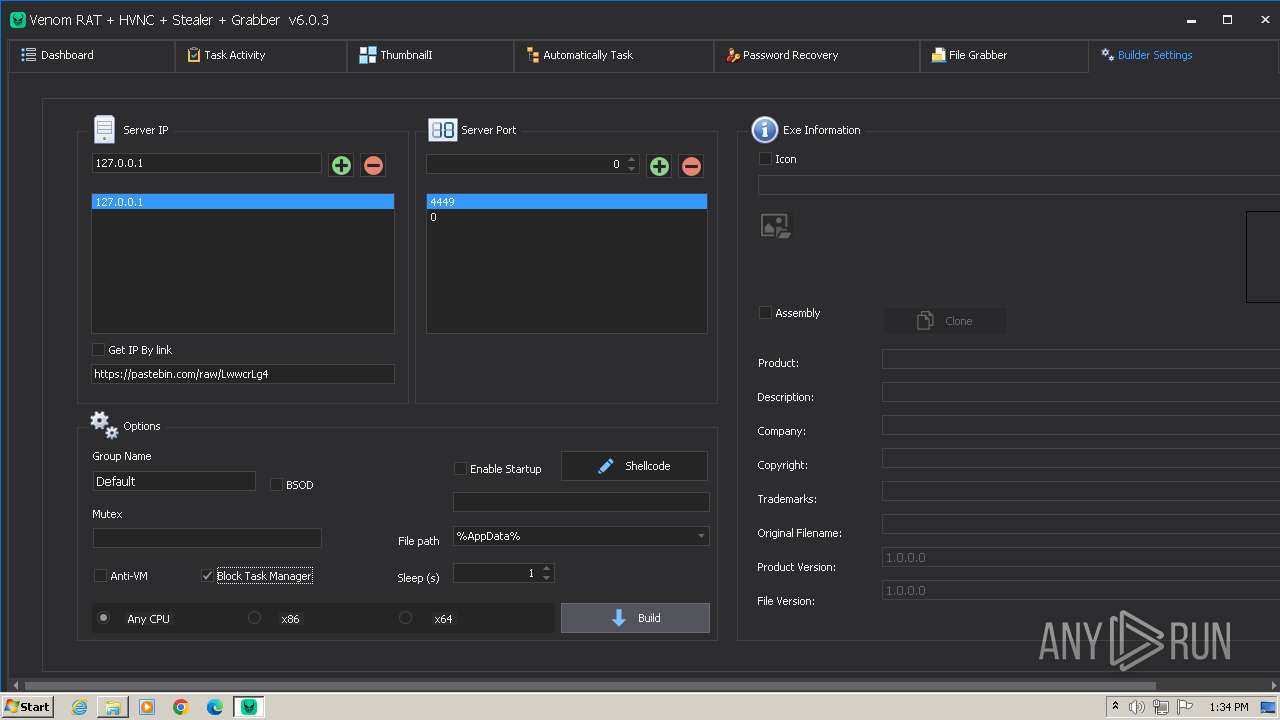1280x720 pixels.
Task: Click the Original Filename input field
Action: tap(1080, 524)
